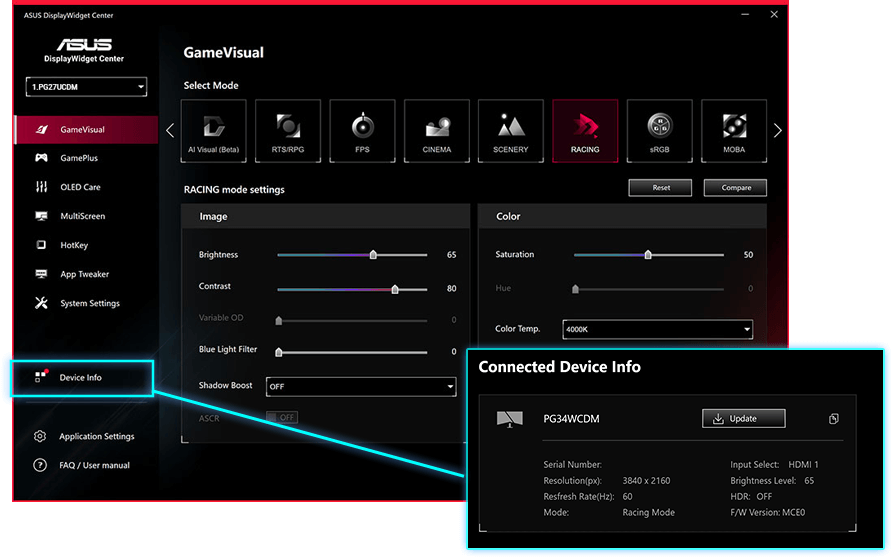Choose the CINEMA mode tile
The width and height of the screenshot is (892, 557).
point(437,131)
